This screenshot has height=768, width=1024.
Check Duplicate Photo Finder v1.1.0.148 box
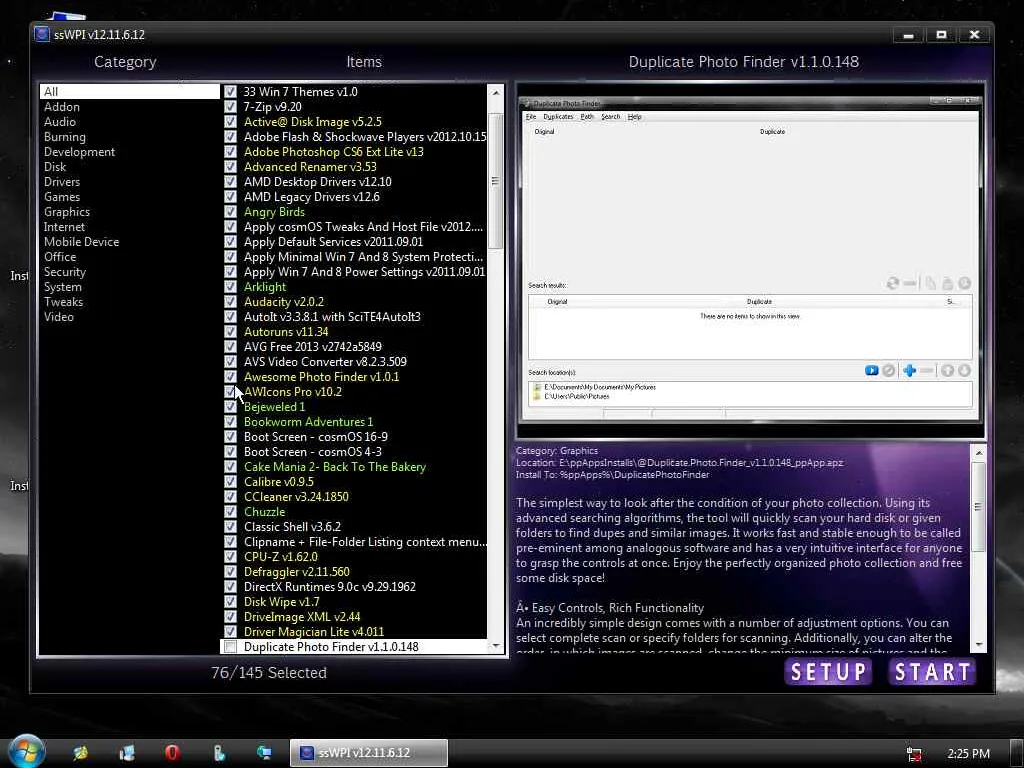[231, 647]
